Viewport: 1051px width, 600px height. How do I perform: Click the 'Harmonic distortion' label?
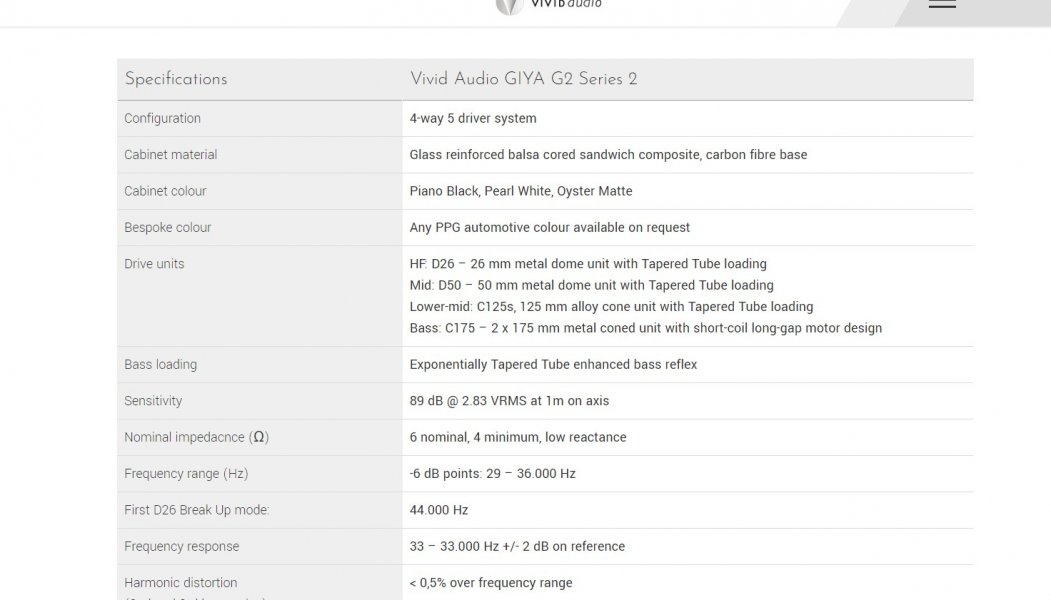pyautogui.click(x=180, y=583)
